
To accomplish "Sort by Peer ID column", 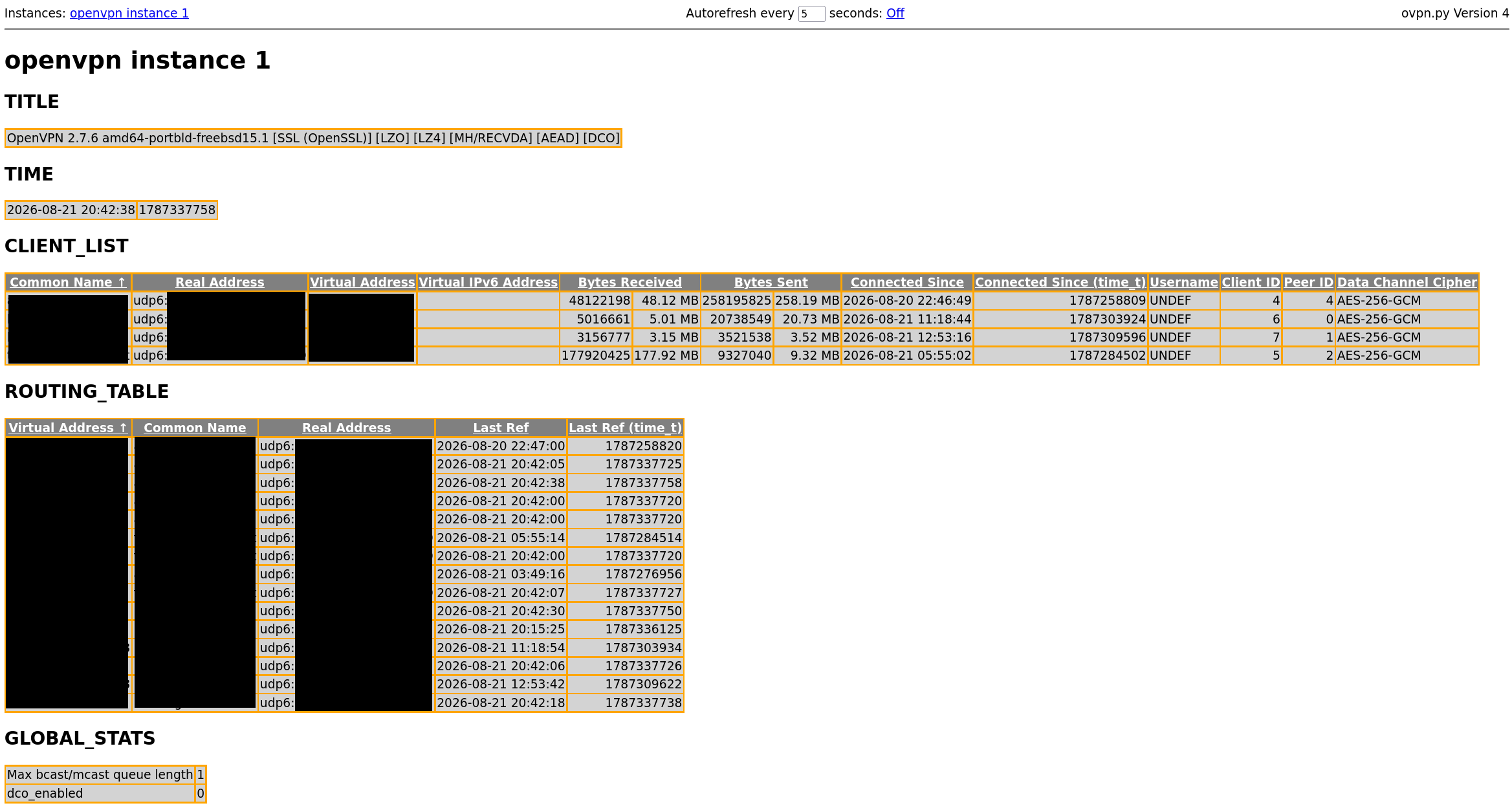I will [x=1308, y=283].
